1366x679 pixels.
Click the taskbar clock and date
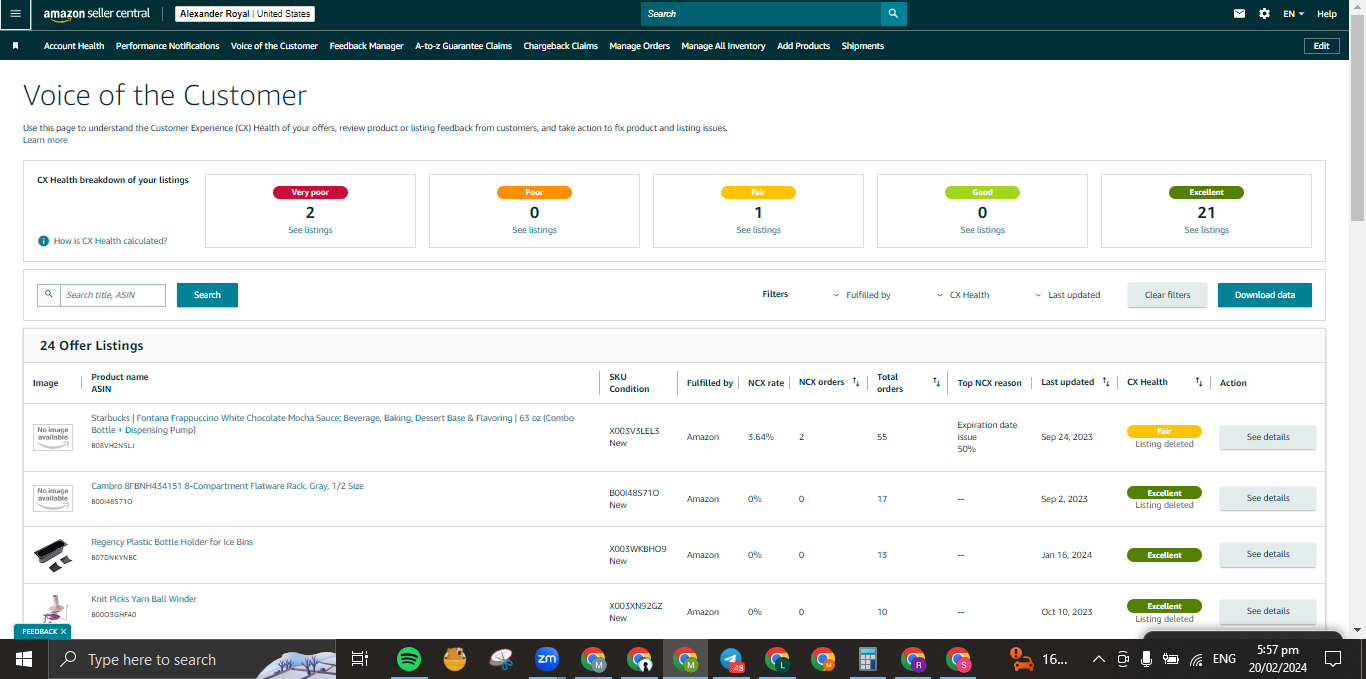click(x=1277, y=659)
